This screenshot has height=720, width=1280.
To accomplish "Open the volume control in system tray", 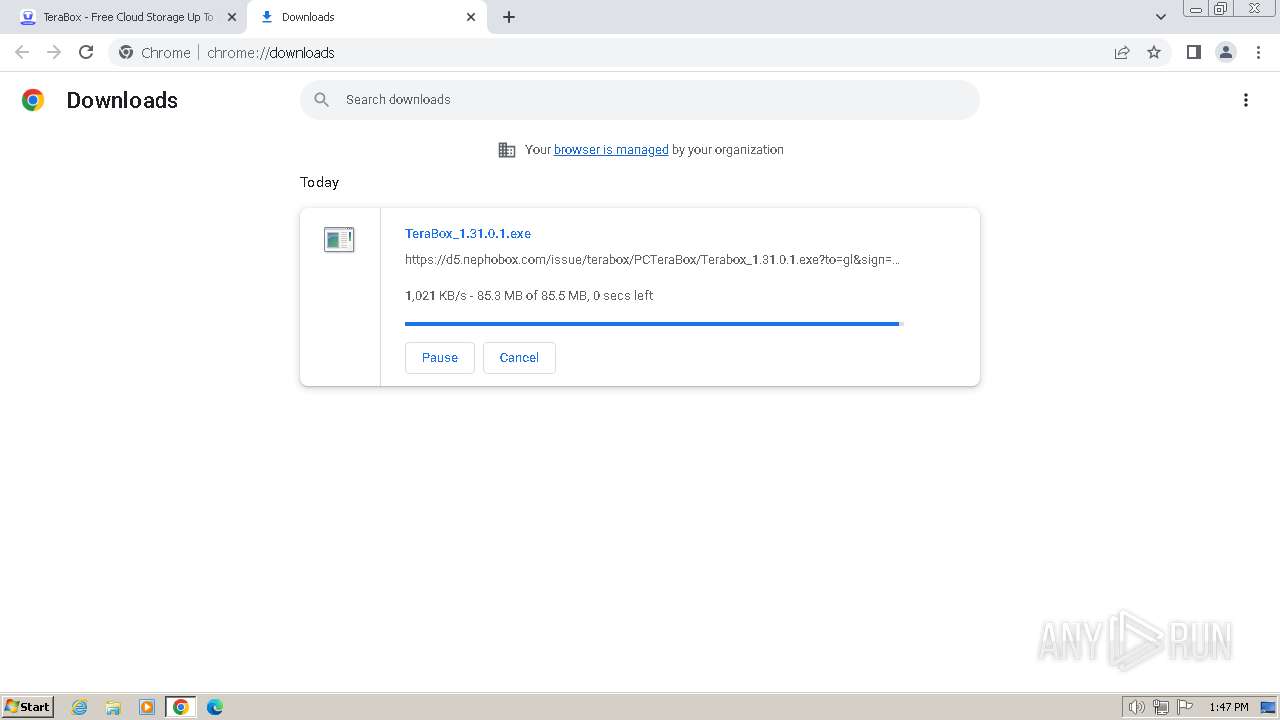I will click(1137, 707).
